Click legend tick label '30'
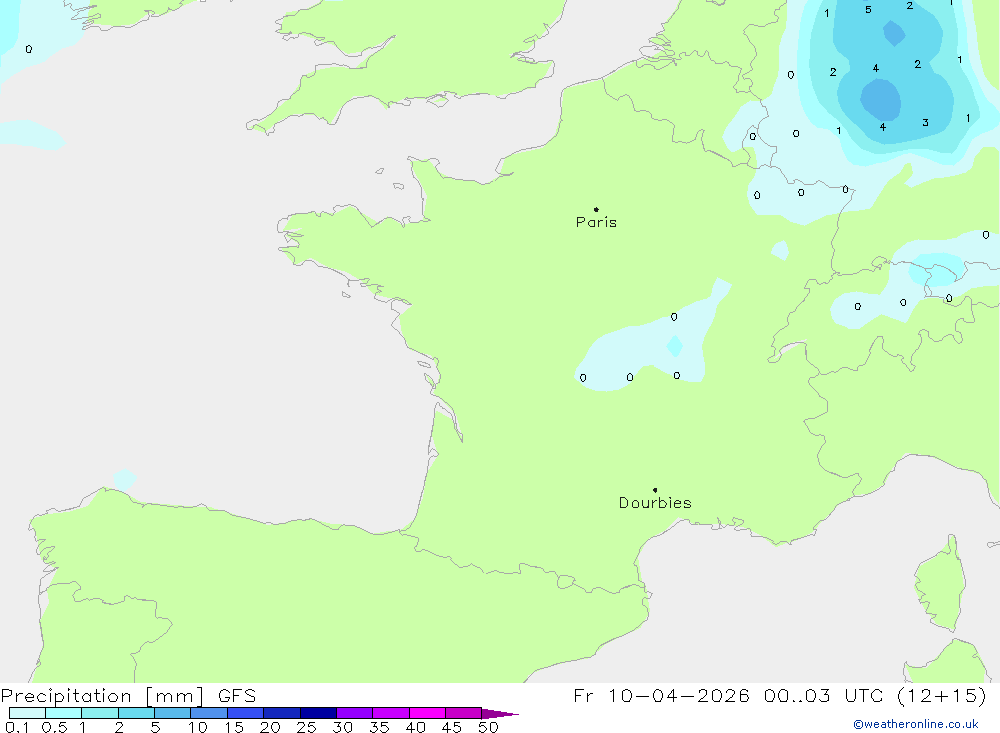Viewport: 1000px width, 733px height. (x=343, y=727)
